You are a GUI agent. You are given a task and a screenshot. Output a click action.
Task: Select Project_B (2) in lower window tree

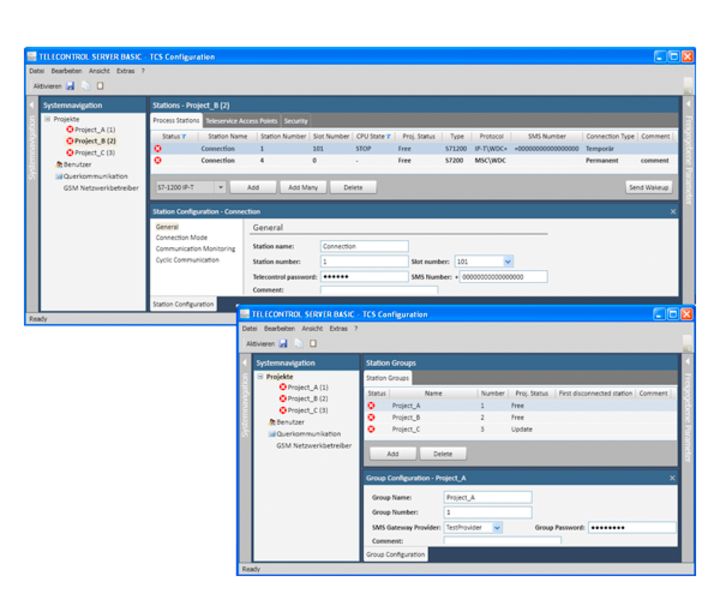pyautogui.click(x=304, y=398)
